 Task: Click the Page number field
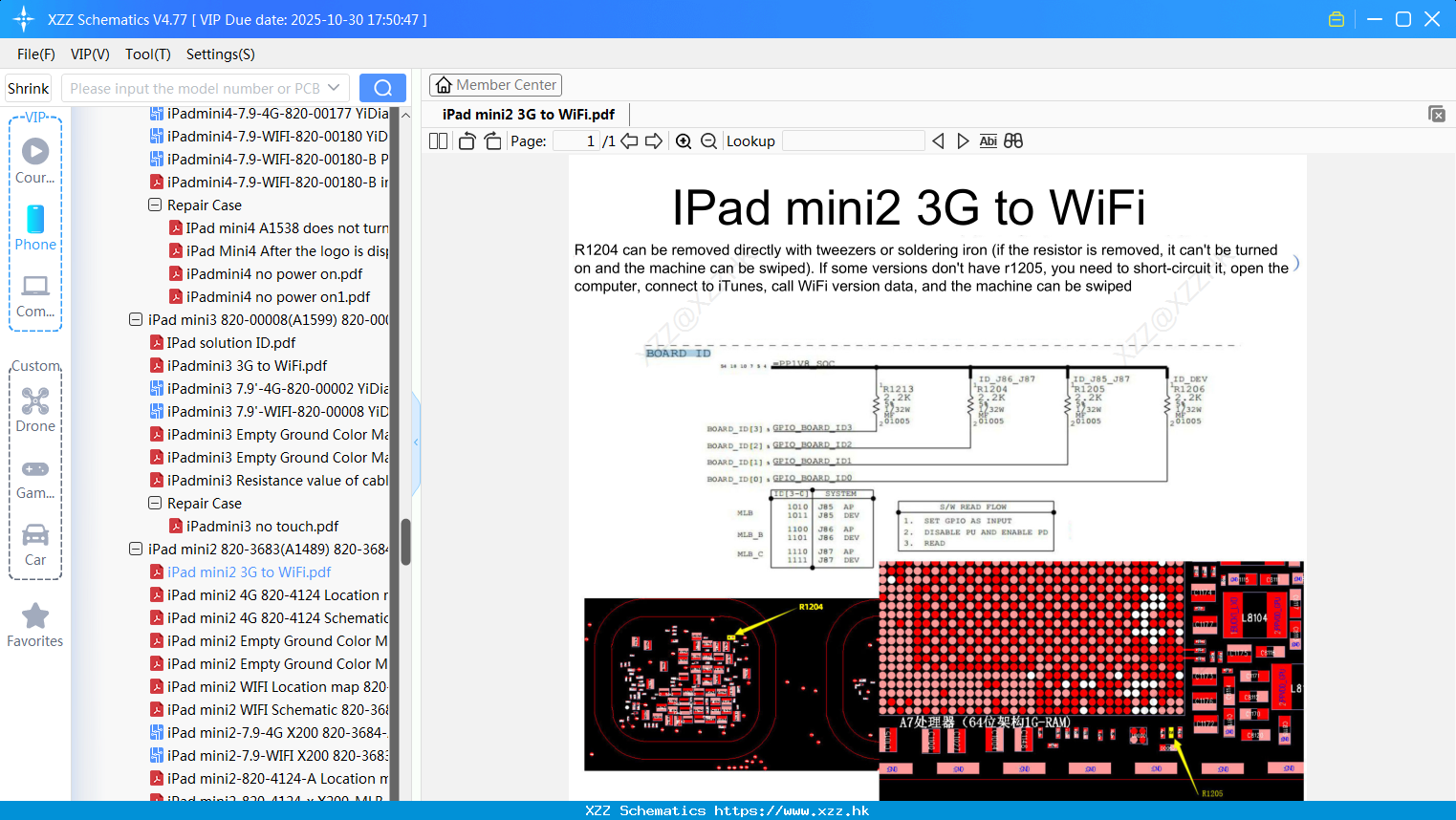(576, 141)
